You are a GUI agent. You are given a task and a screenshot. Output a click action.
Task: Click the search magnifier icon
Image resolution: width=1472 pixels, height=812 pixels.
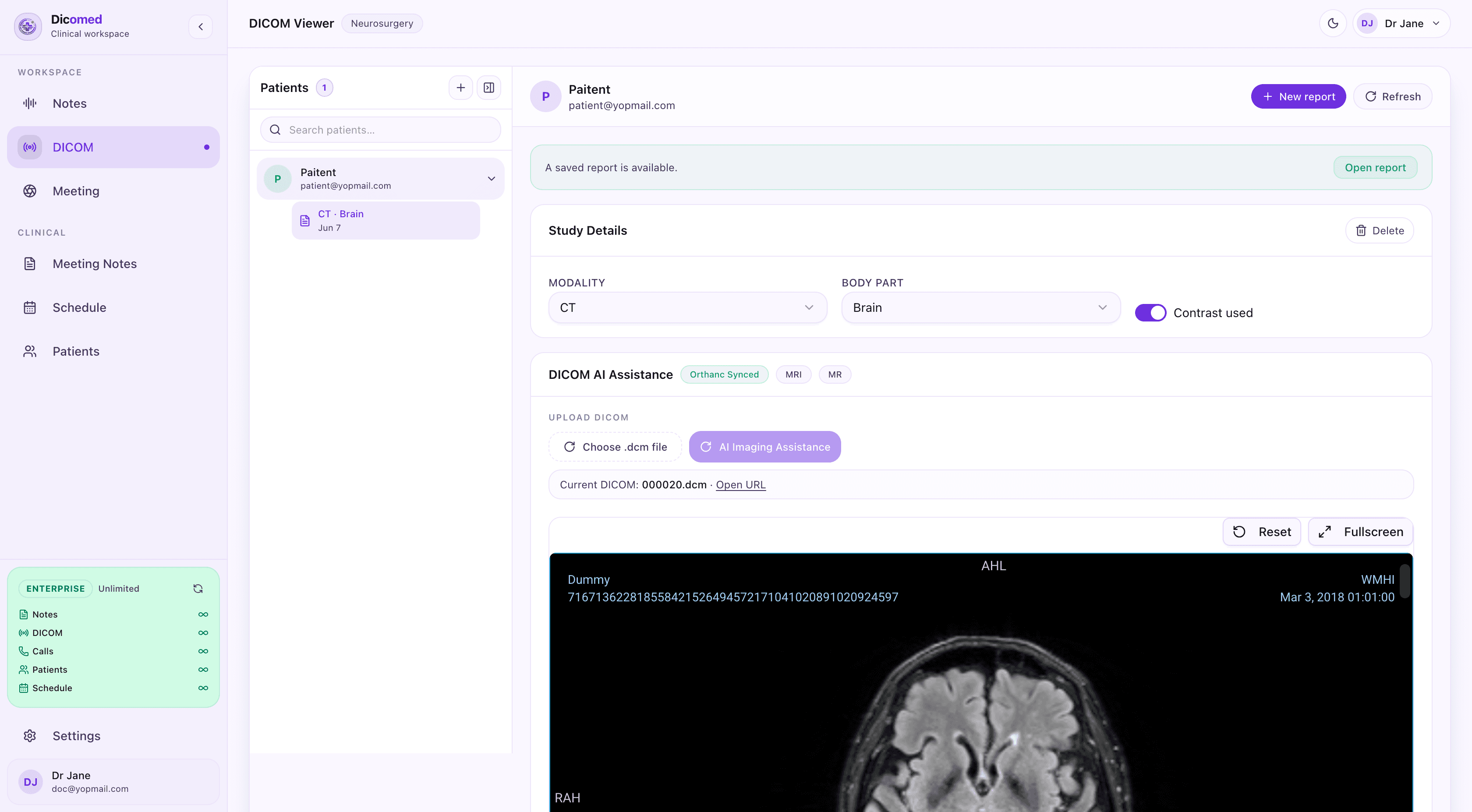(x=275, y=130)
